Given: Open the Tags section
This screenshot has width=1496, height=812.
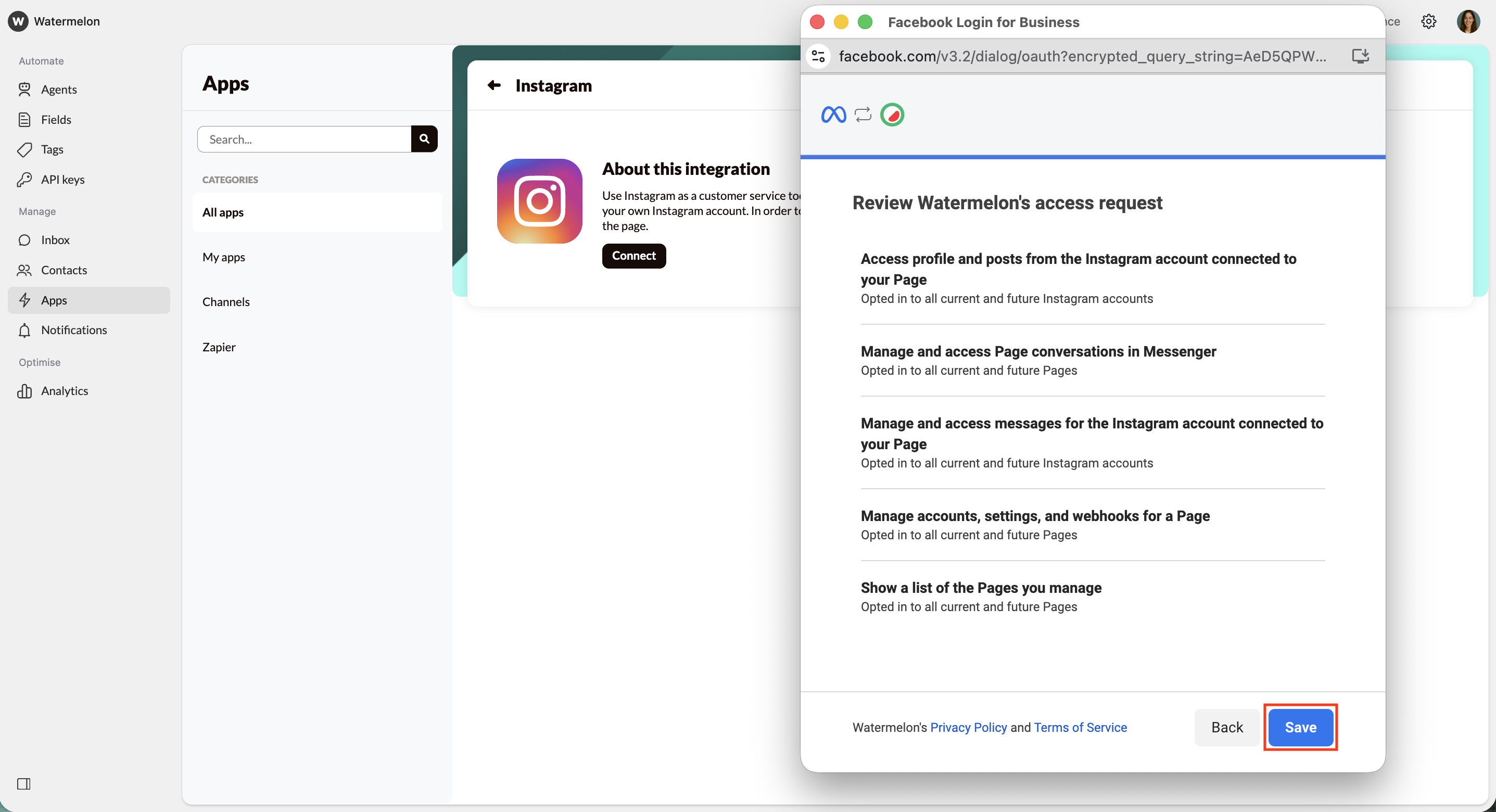Looking at the screenshot, I should (51, 149).
